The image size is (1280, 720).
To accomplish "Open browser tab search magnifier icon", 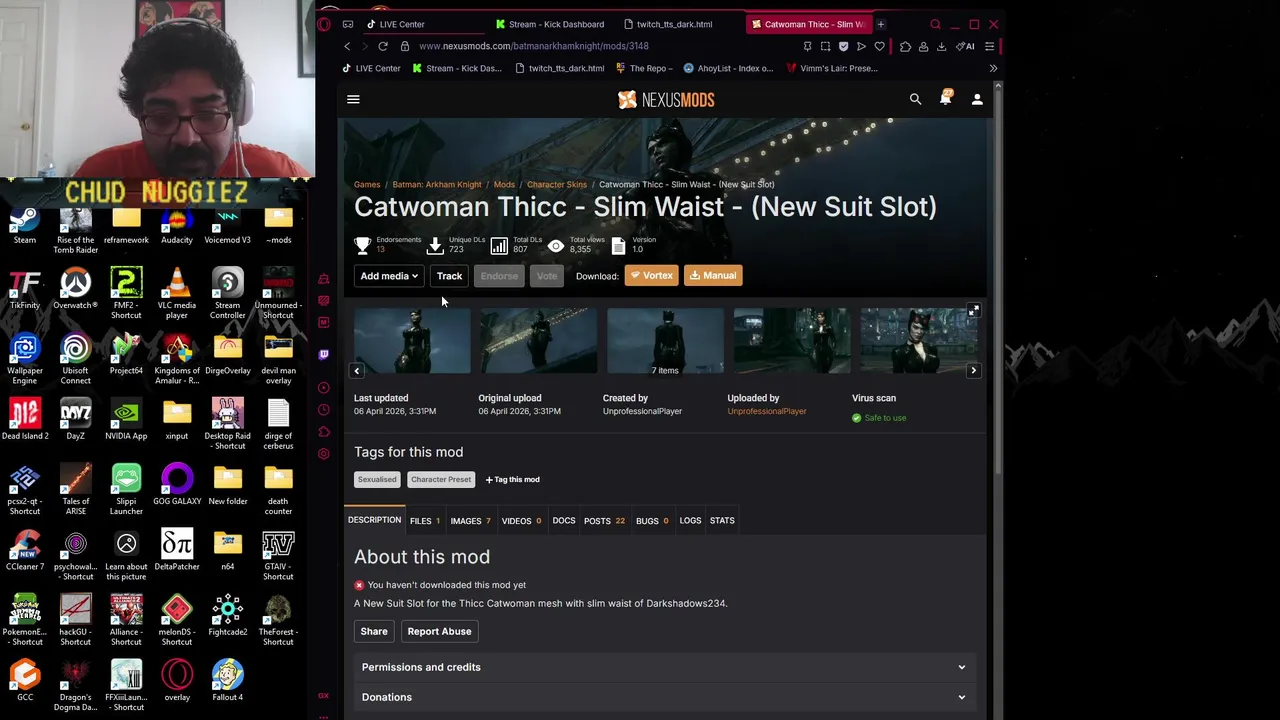I will point(935,24).
